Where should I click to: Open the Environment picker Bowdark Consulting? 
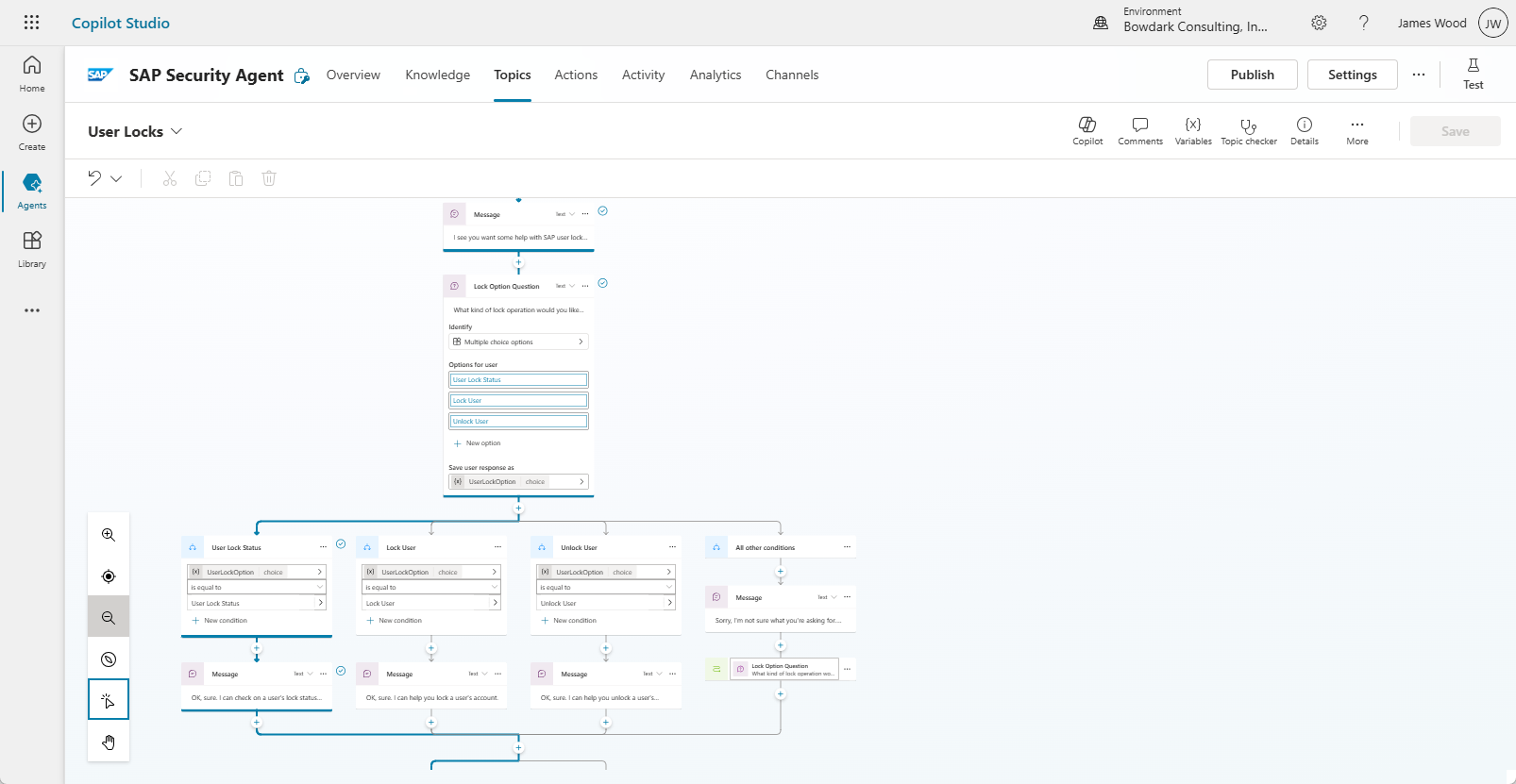(x=1181, y=21)
